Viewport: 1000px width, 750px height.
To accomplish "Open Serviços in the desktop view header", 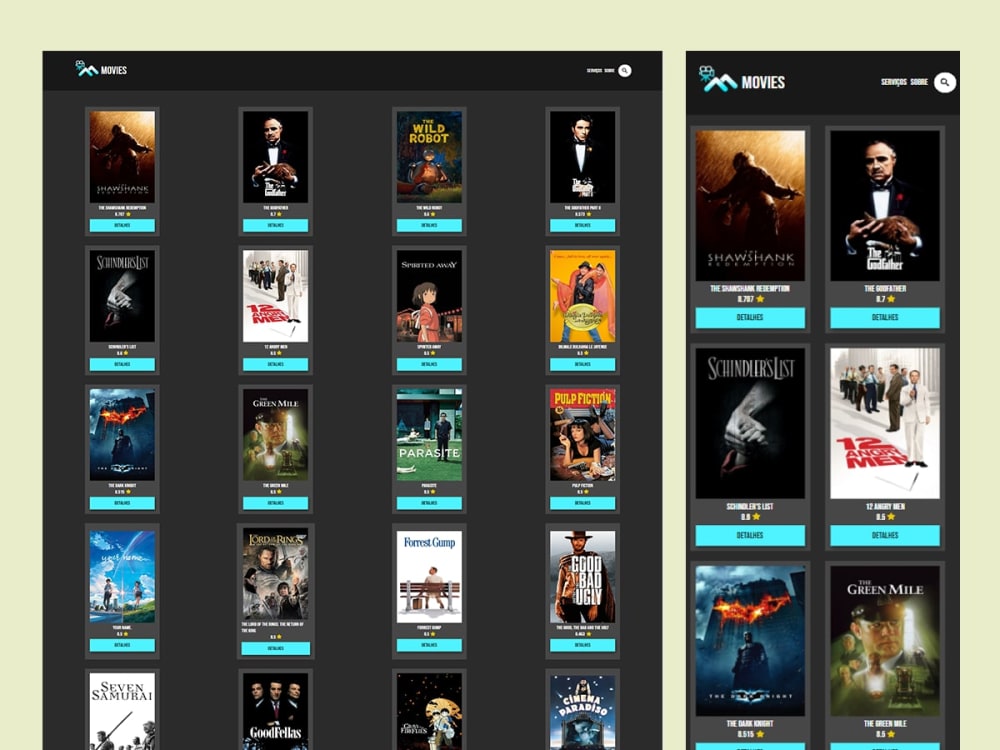I will (594, 71).
